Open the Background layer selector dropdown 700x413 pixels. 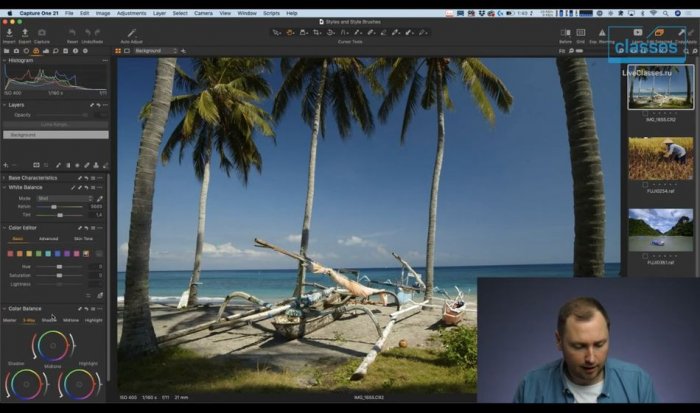pyautogui.click(x=155, y=51)
